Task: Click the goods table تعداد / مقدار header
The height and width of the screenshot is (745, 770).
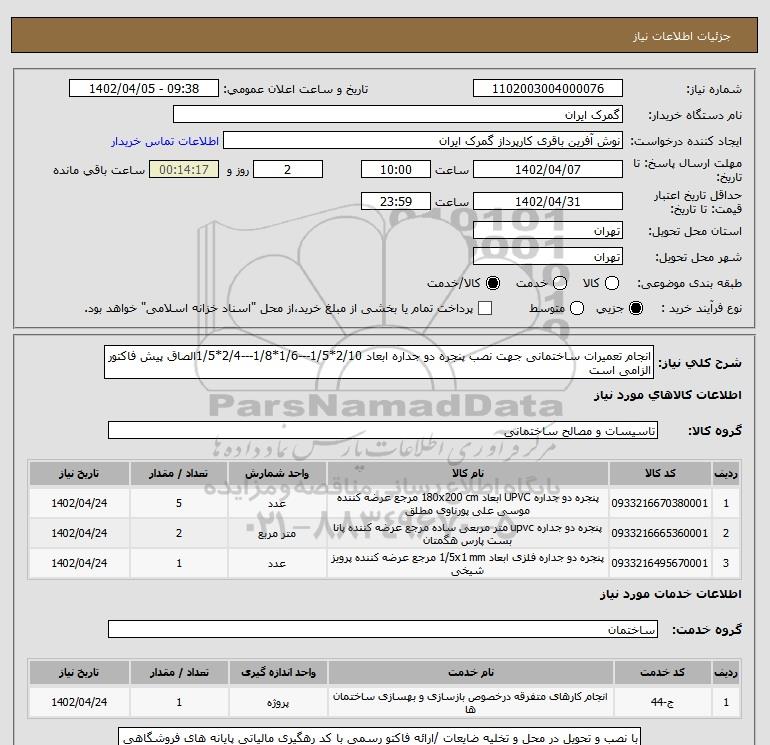Action: (x=179, y=473)
